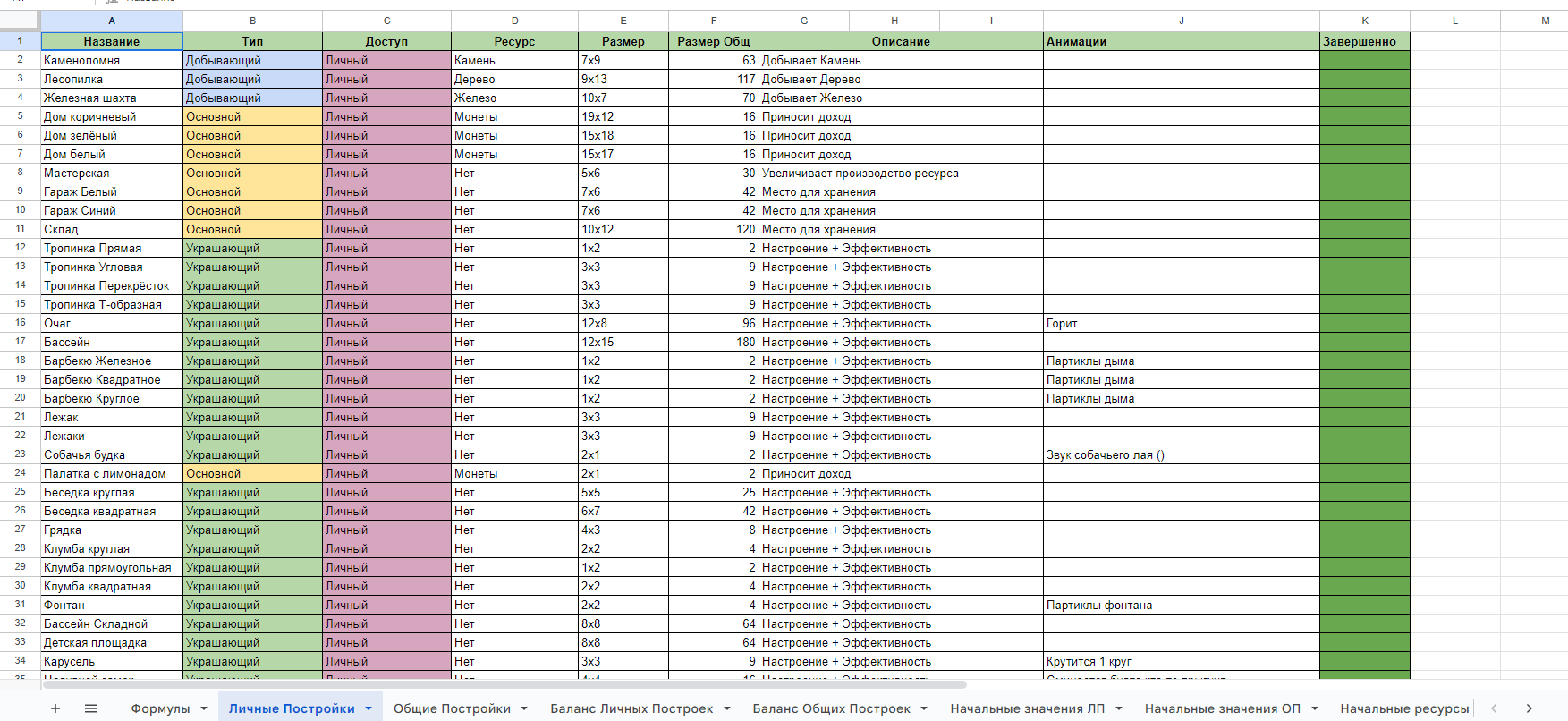Open dropdown arrow on Общие Постройки tab

[x=524, y=708]
